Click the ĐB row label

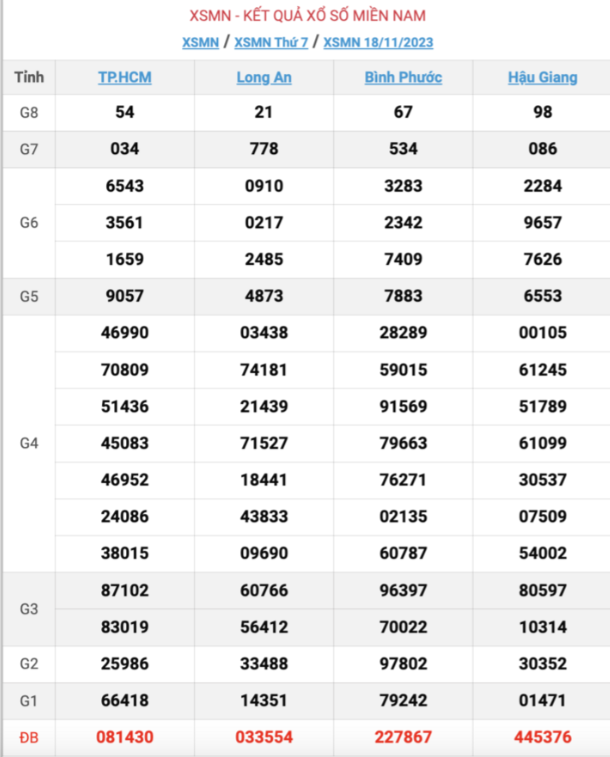point(29,737)
